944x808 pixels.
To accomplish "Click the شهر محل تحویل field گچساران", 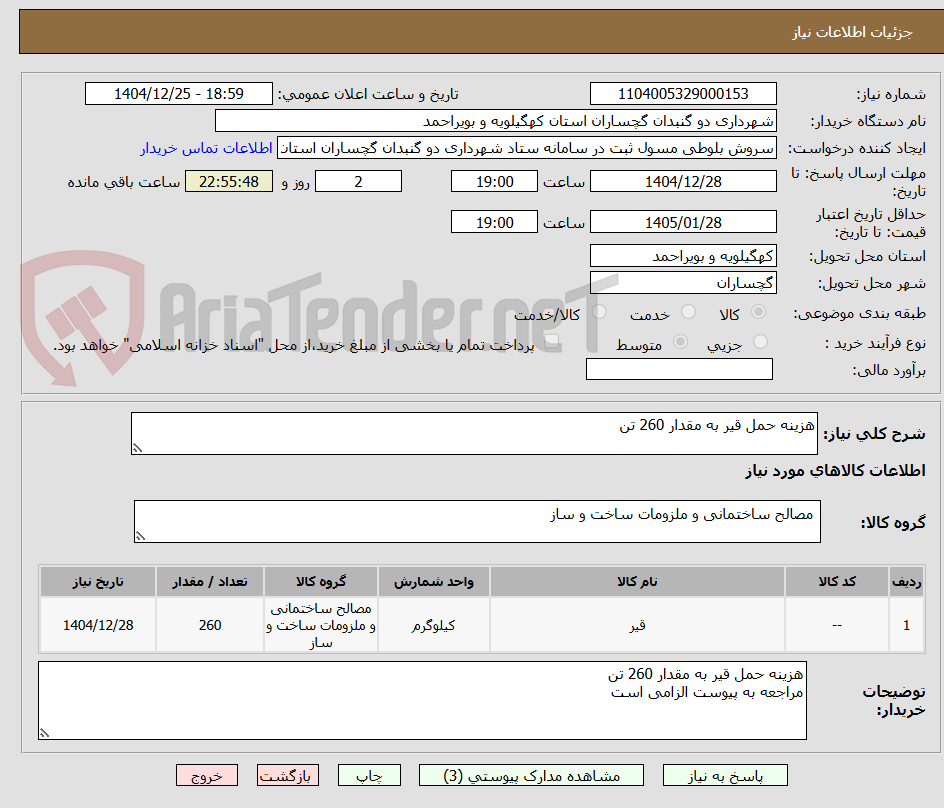I will pos(683,283).
